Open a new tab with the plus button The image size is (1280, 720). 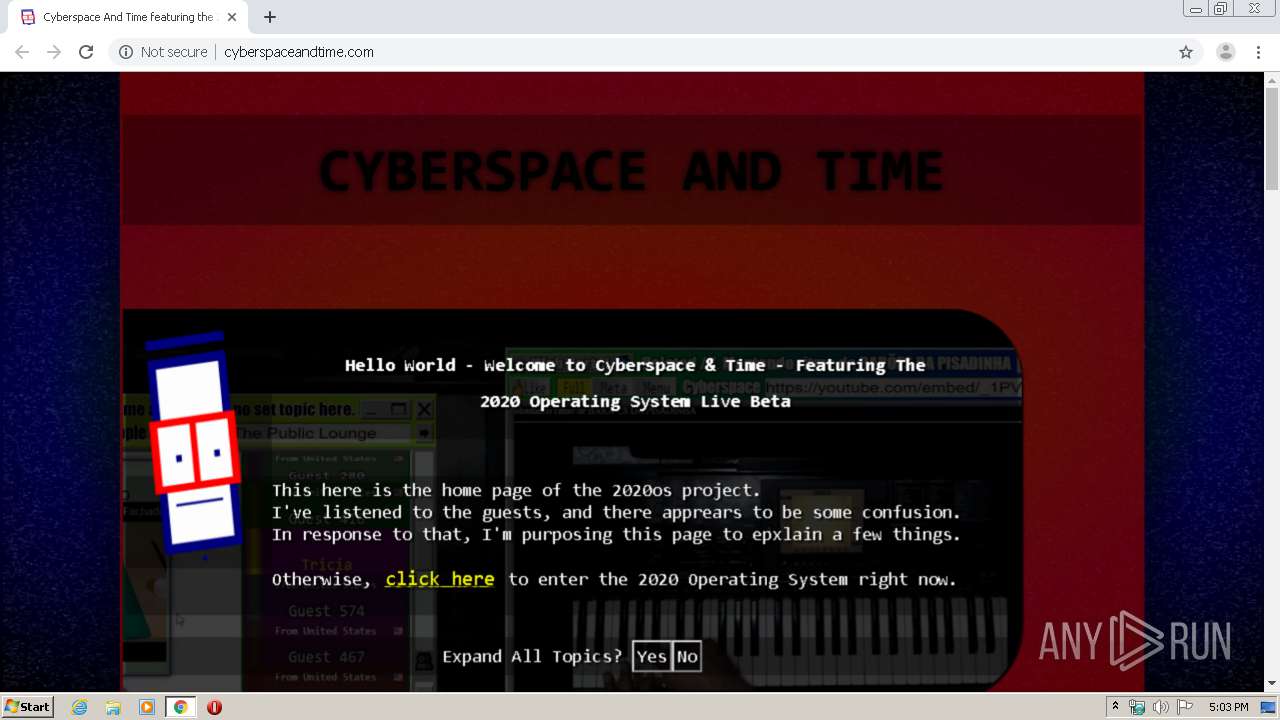click(270, 17)
